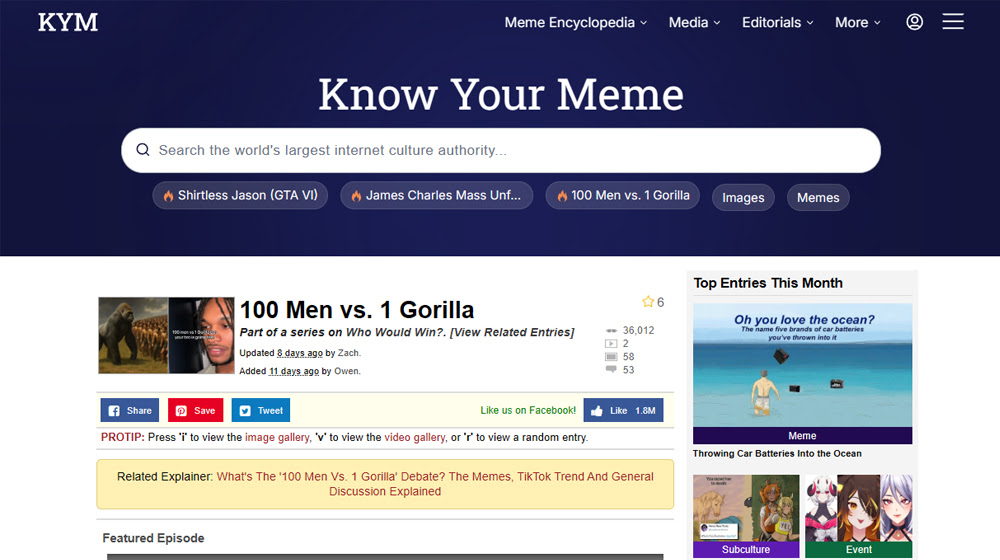Expand the Editorials dropdown menu
Screen dimensions: 1000x560
[777, 22]
